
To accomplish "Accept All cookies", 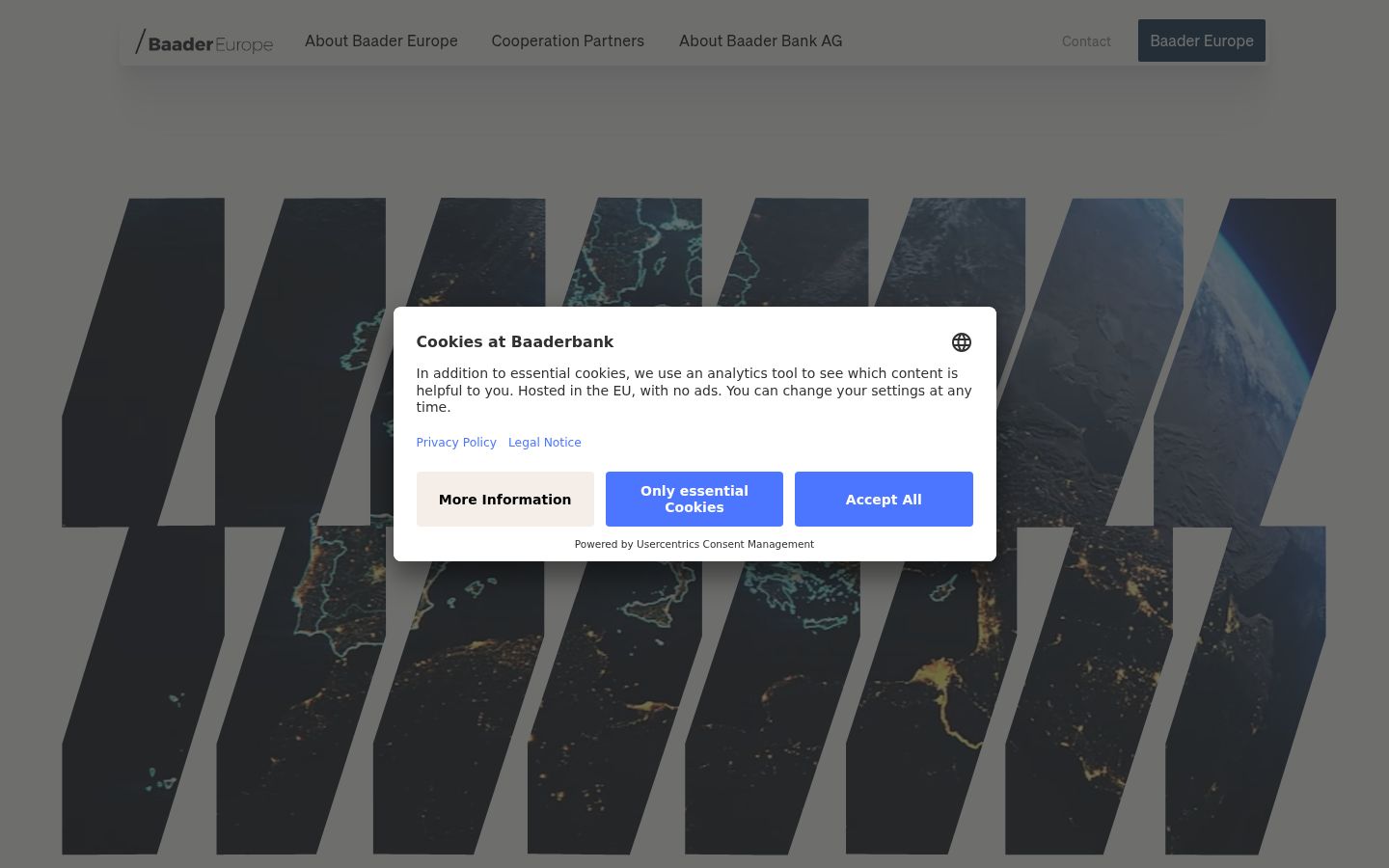I will coord(884,499).
